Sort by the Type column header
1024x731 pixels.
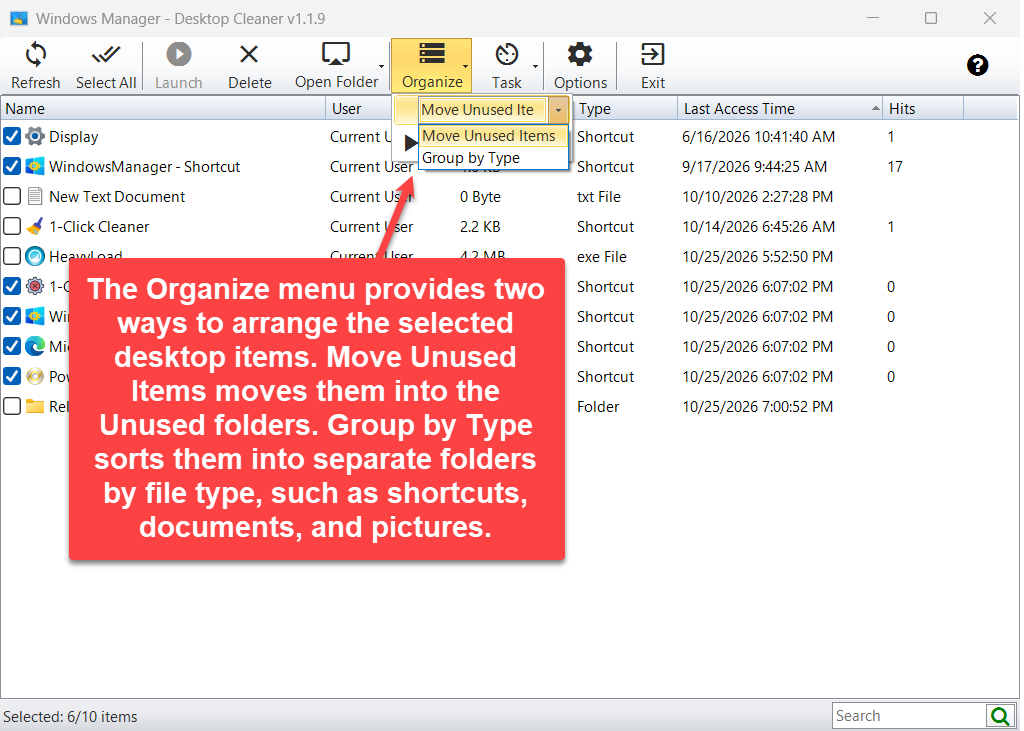coord(626,108)
